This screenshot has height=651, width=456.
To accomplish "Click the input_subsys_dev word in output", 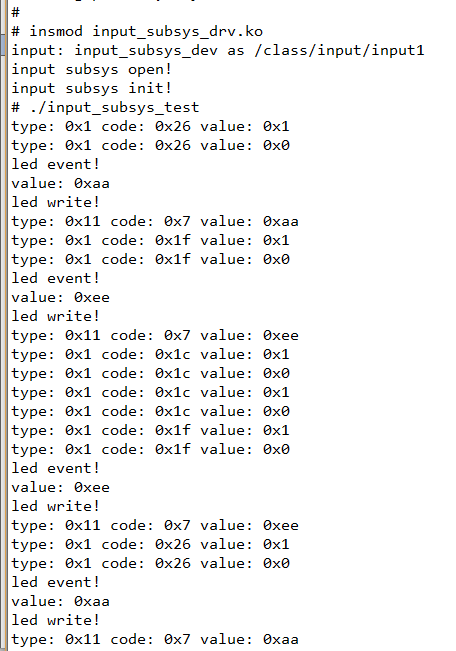I will coord(146,51).
